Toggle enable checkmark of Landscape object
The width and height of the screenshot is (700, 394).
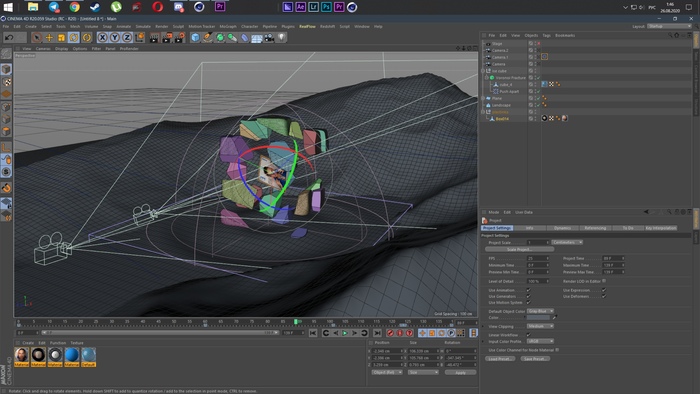click(539, 105)
